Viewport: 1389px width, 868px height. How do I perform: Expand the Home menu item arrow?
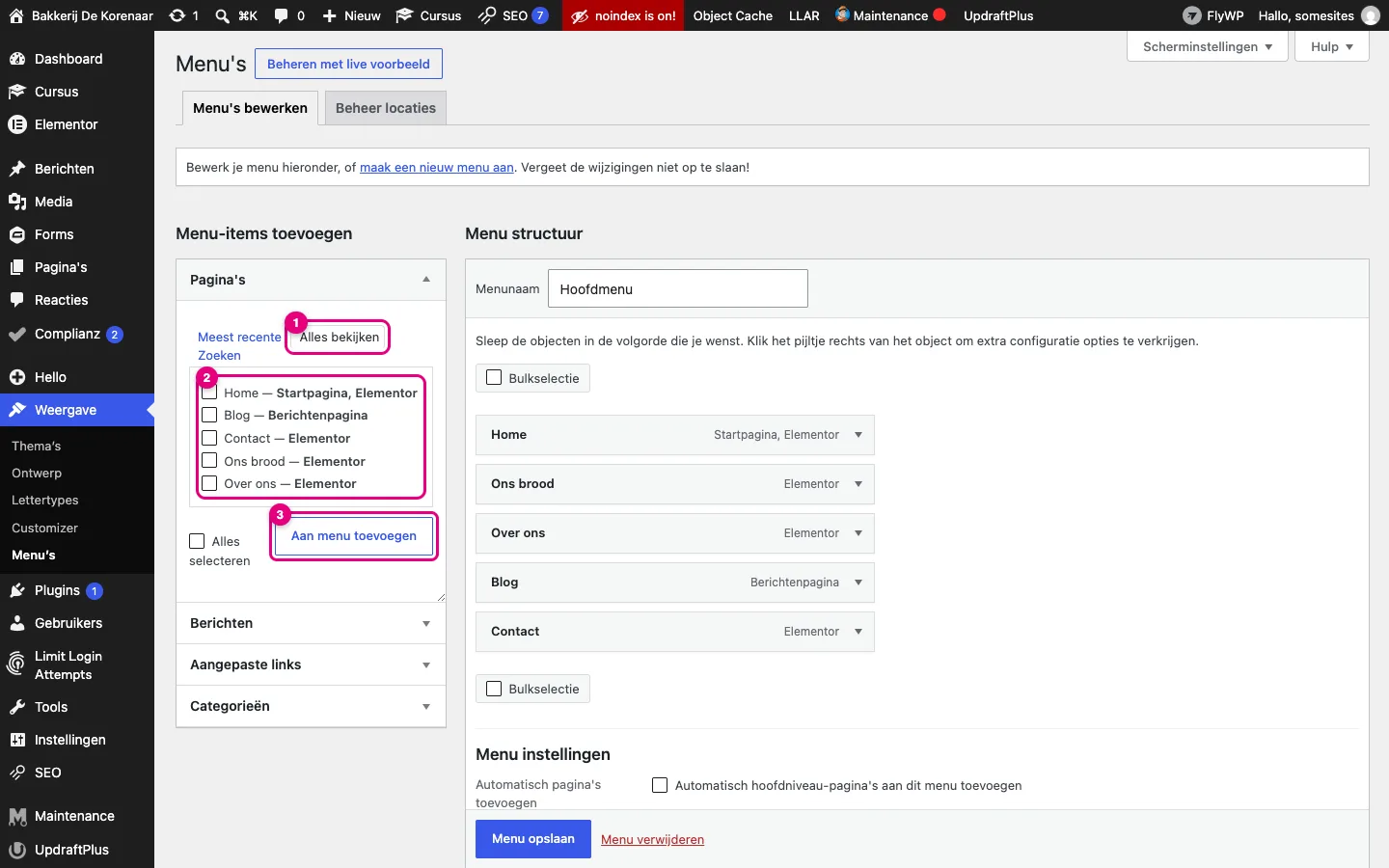click(x=858, y=435)
